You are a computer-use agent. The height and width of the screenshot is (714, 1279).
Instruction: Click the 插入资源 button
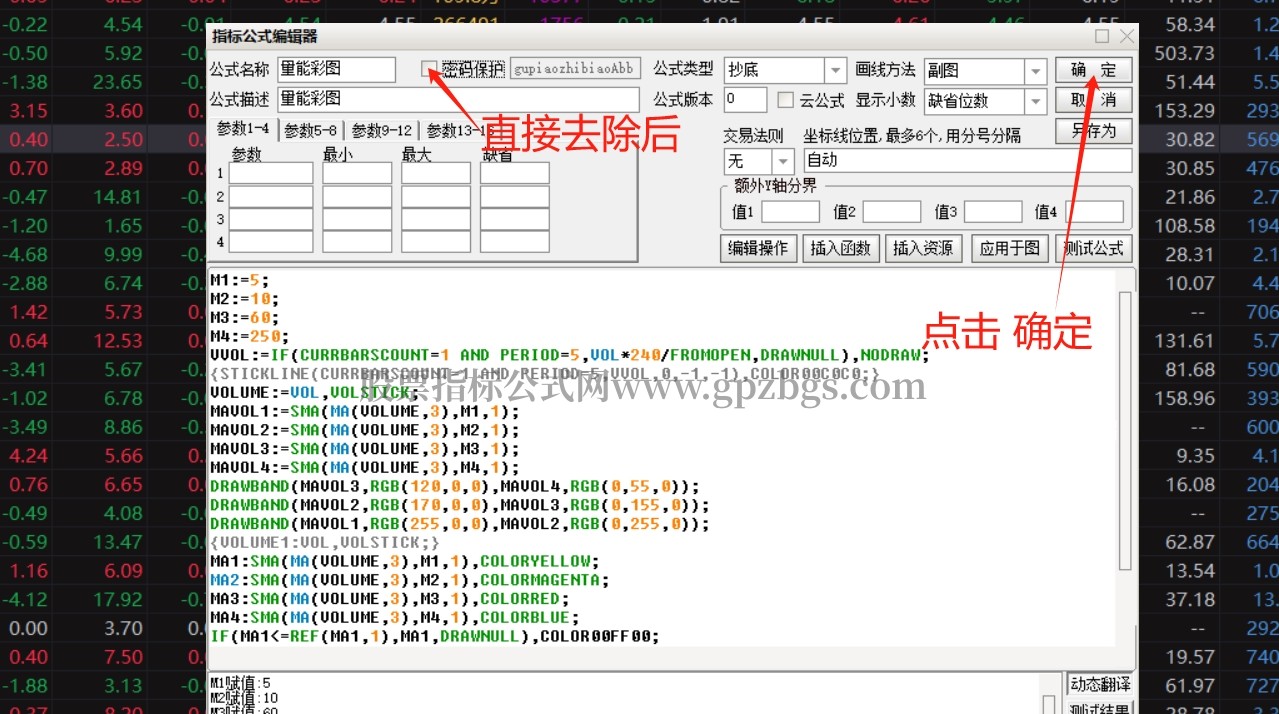[x=923, y=248]
